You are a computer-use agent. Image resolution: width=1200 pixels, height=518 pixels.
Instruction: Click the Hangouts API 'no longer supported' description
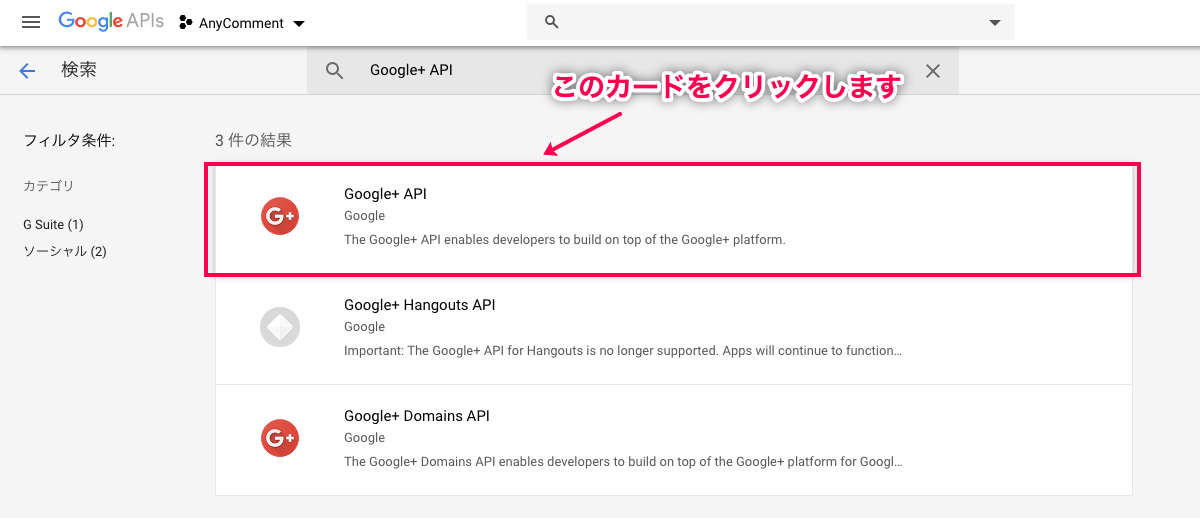[623, 351]
